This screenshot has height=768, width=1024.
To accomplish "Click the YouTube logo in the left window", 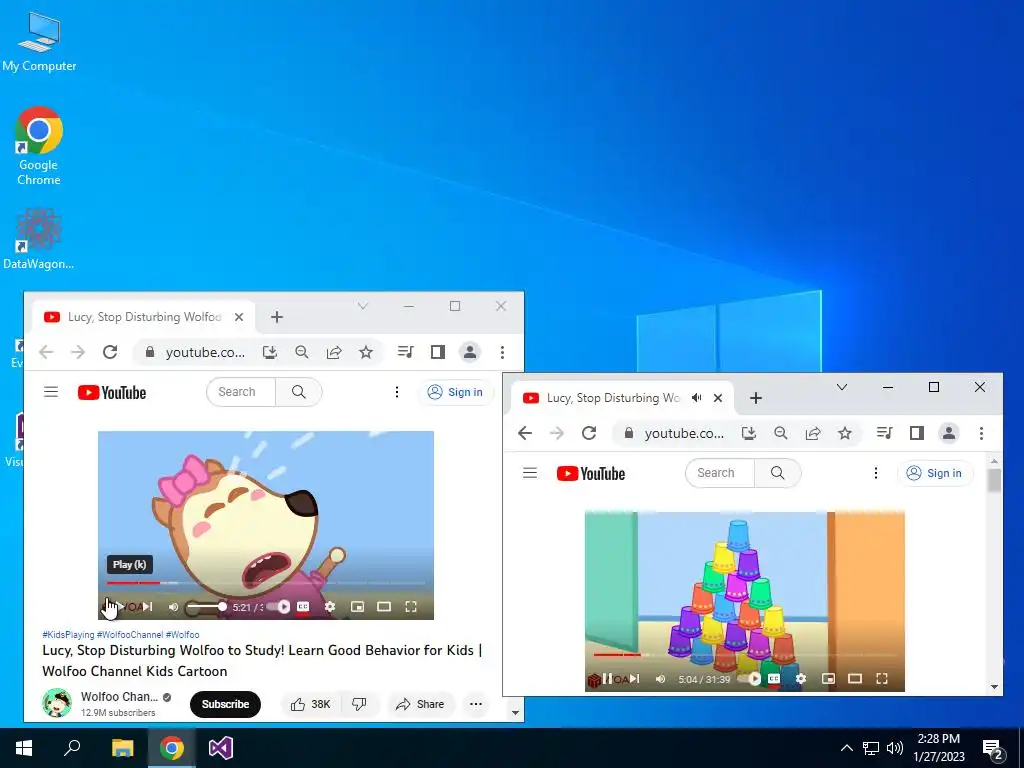I will [112, 392].
